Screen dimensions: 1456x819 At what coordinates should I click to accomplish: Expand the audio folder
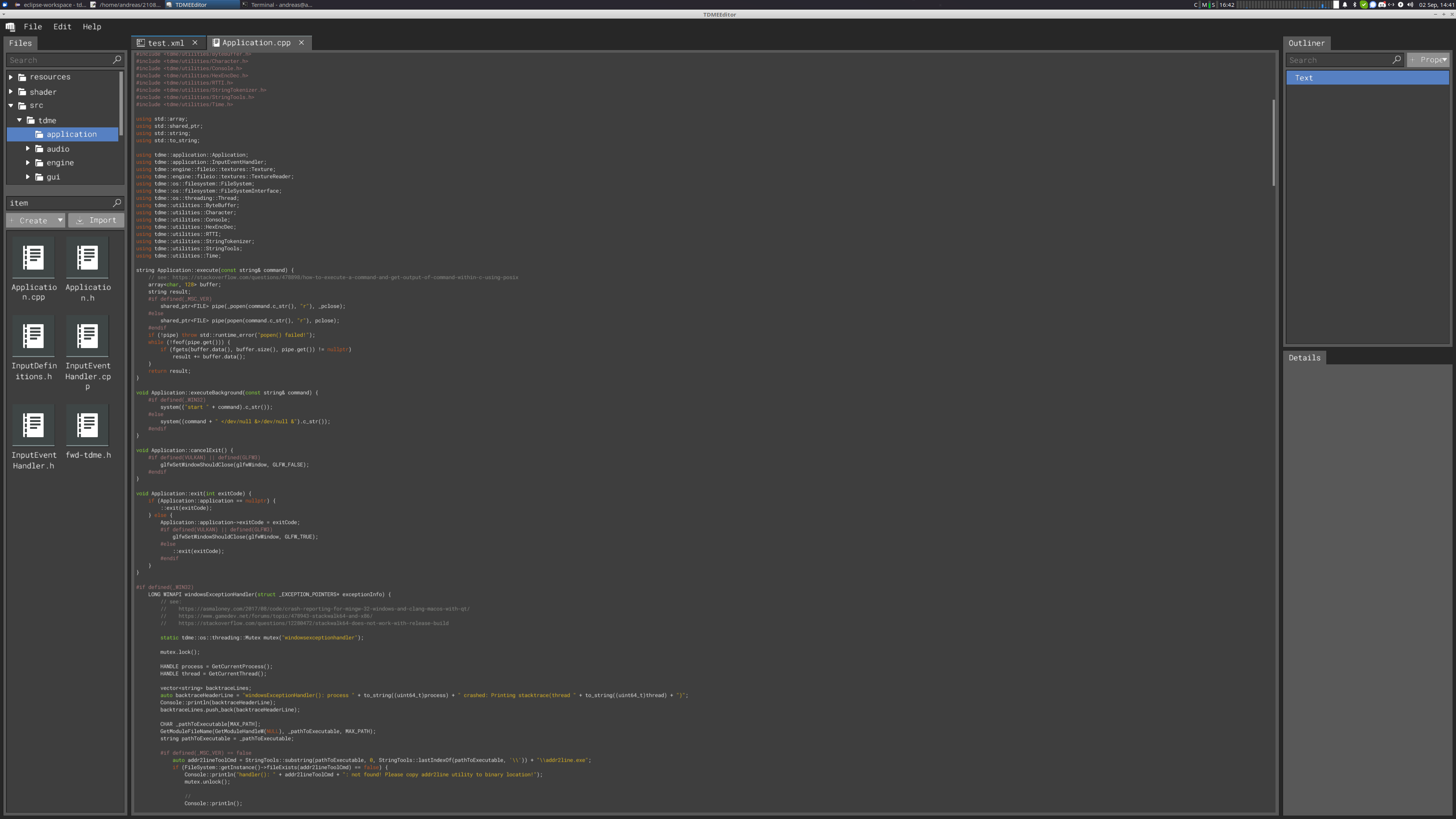28,149
